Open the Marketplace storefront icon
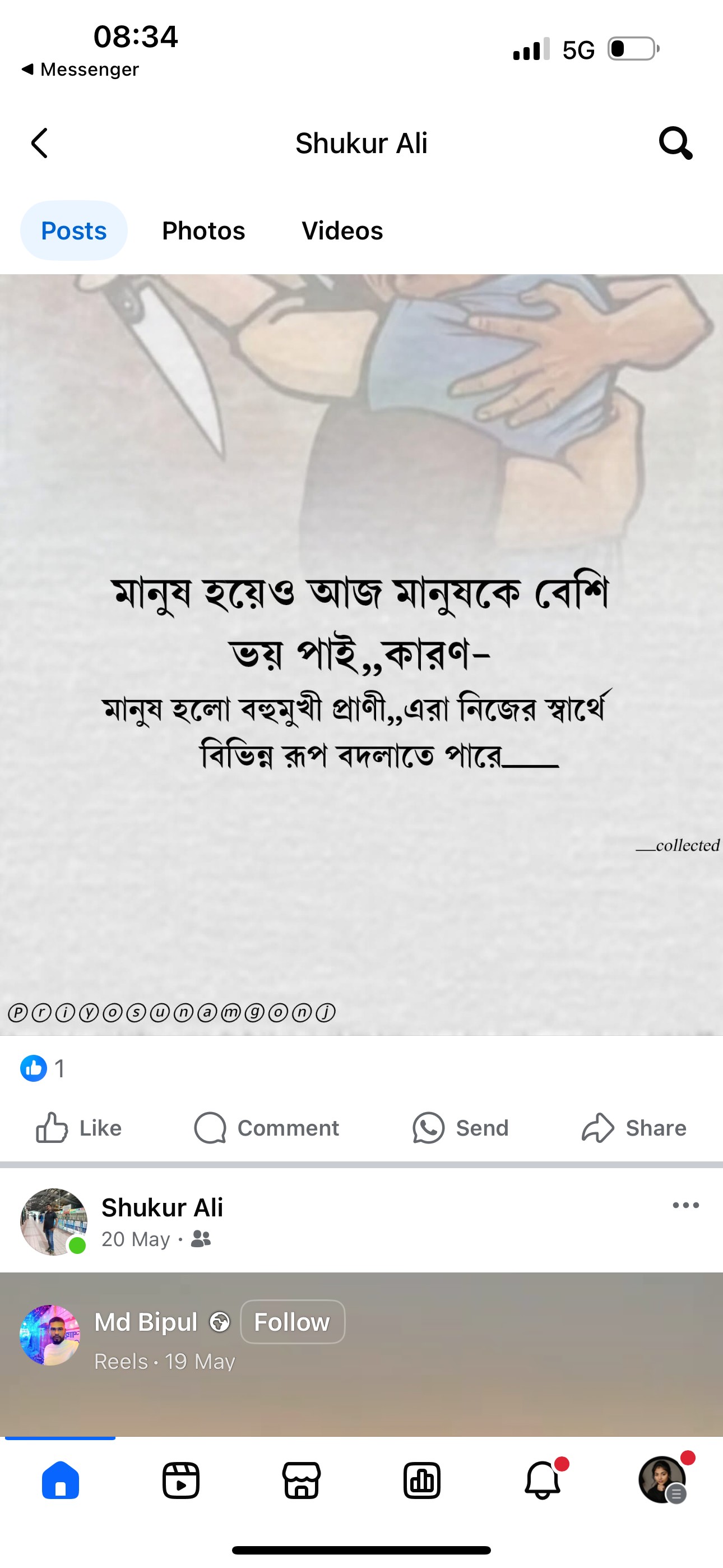The width and height of the screenshot is (723, 1568). pyautogui.click(x=302, y=1480)
